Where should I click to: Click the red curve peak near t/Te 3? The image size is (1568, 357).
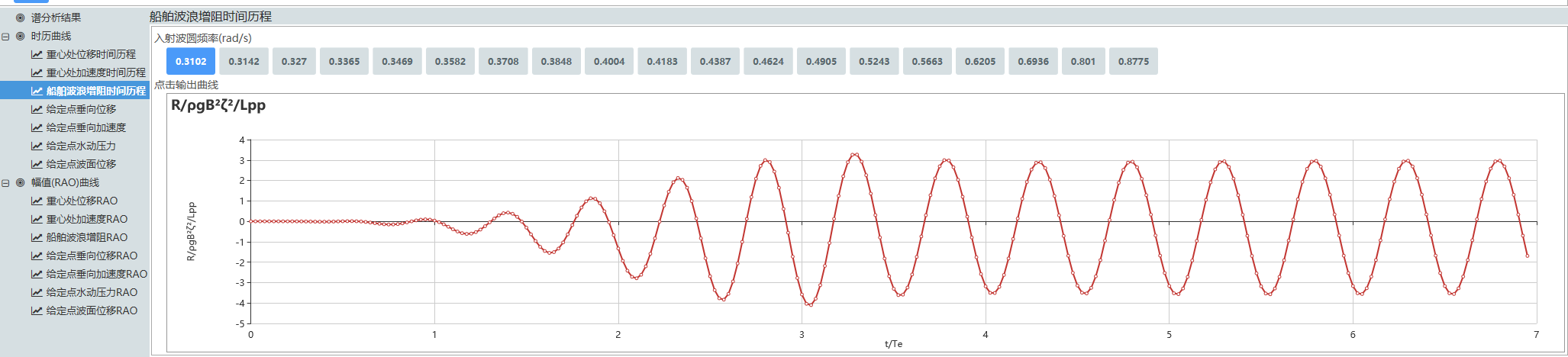click(x=766, y=160)
